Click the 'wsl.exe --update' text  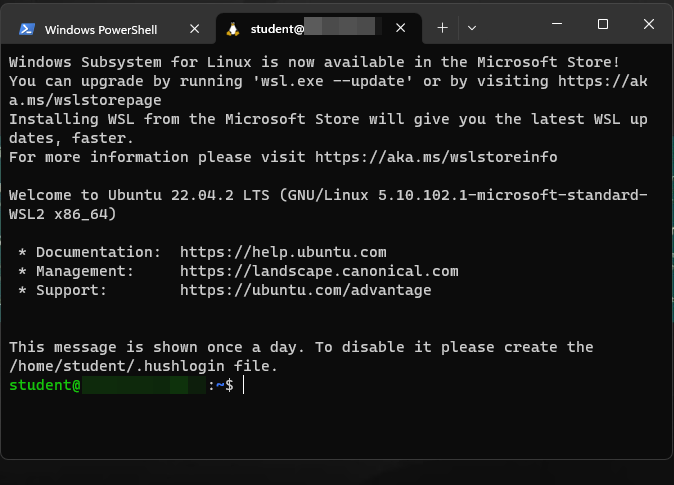pyautogui.click(x=333, y=81)
